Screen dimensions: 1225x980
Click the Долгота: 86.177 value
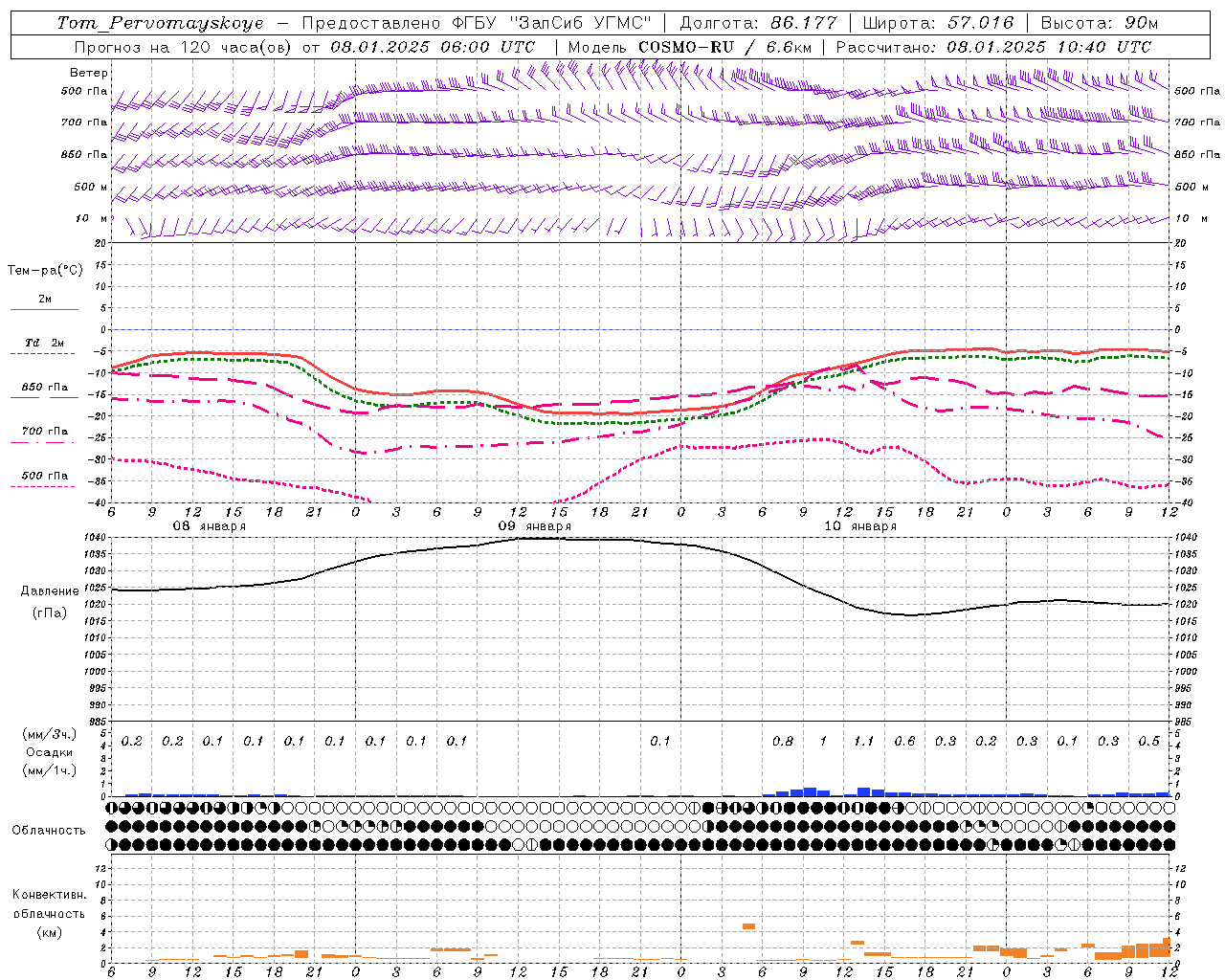tap(758, 23)
